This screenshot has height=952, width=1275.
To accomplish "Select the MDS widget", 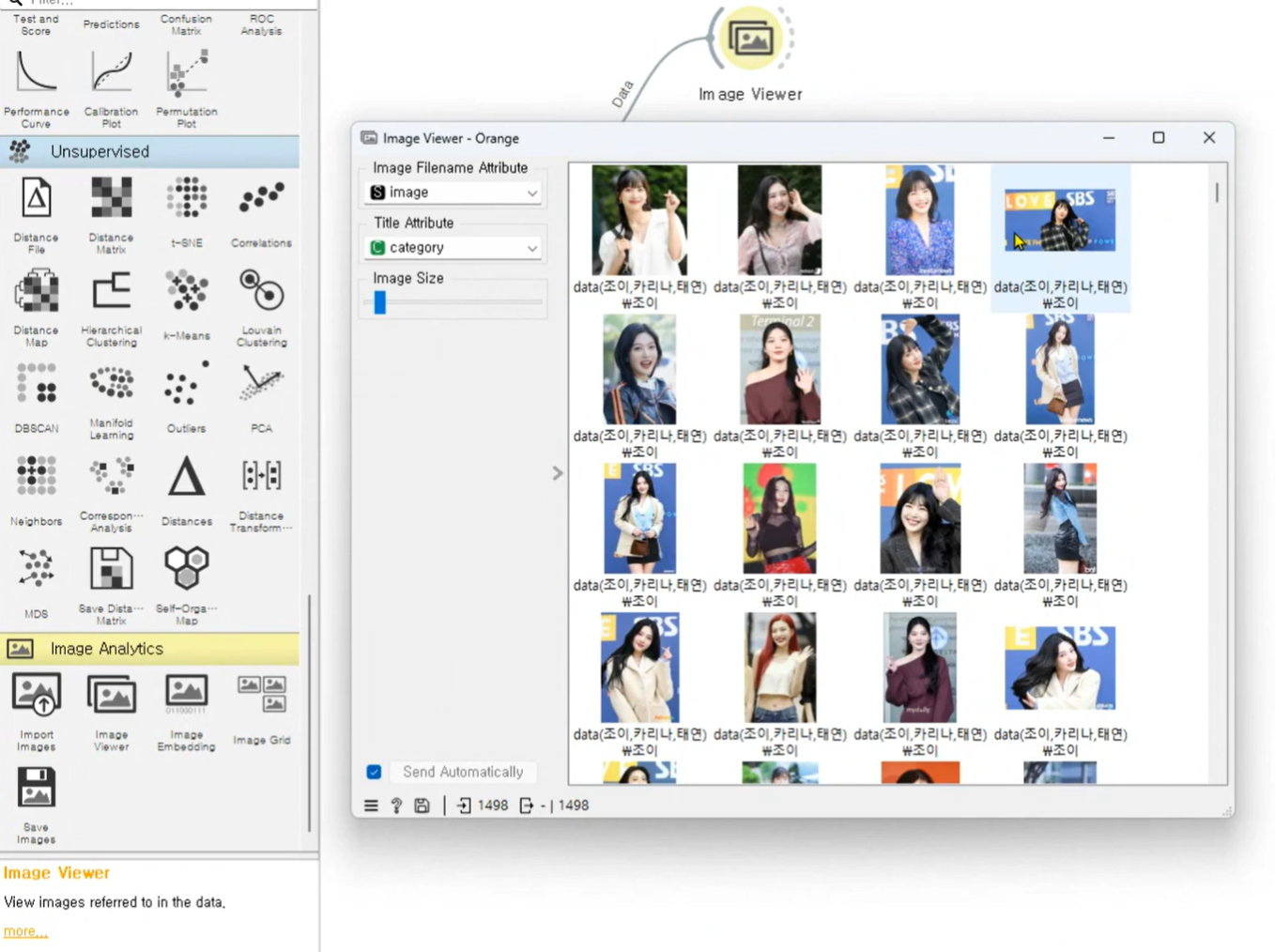I will coord(37,584).
